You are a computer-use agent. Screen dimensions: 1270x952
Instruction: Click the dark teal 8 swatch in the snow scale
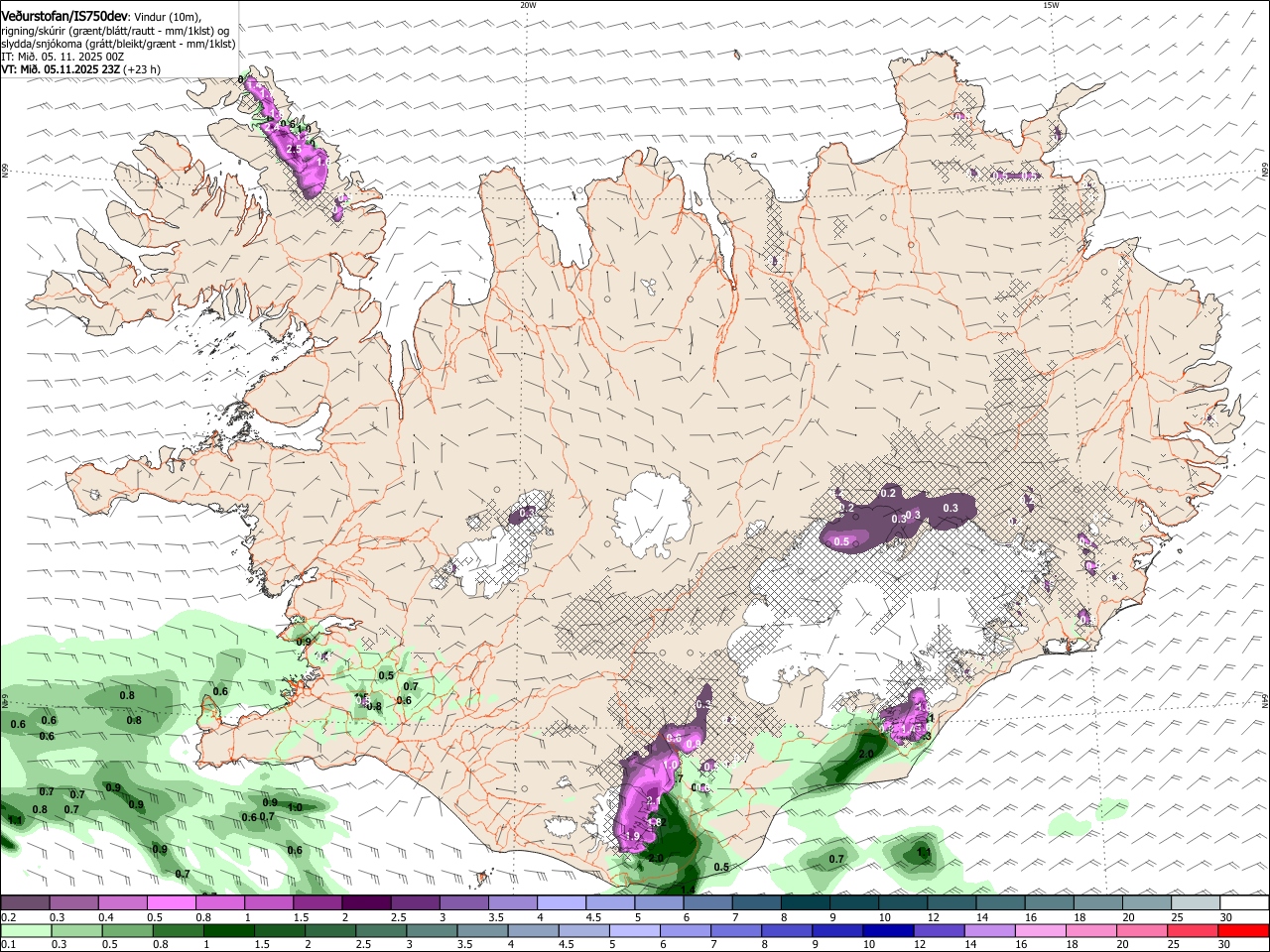[x=805, y=903]
